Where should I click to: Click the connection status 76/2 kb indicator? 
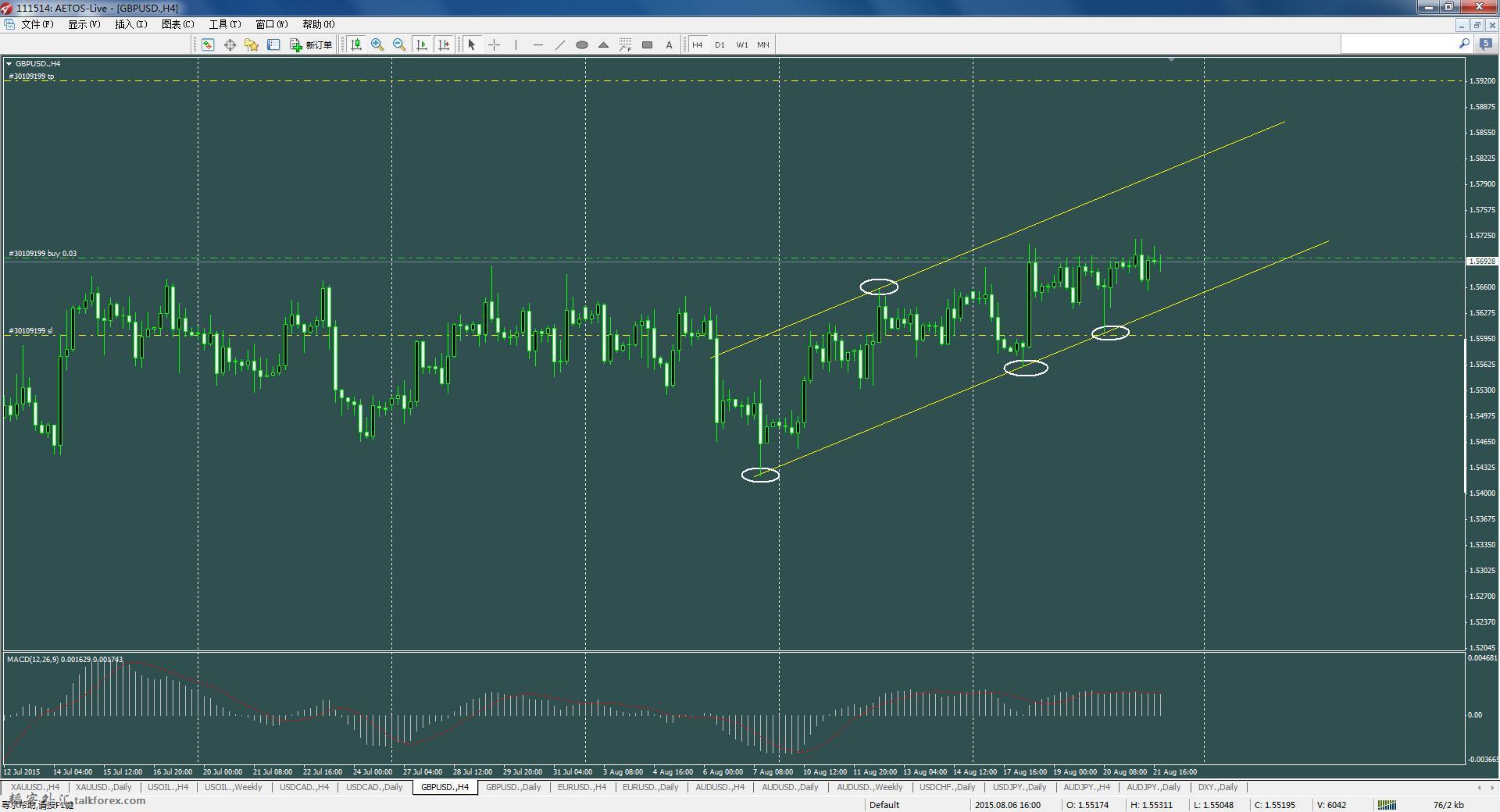1448,805
